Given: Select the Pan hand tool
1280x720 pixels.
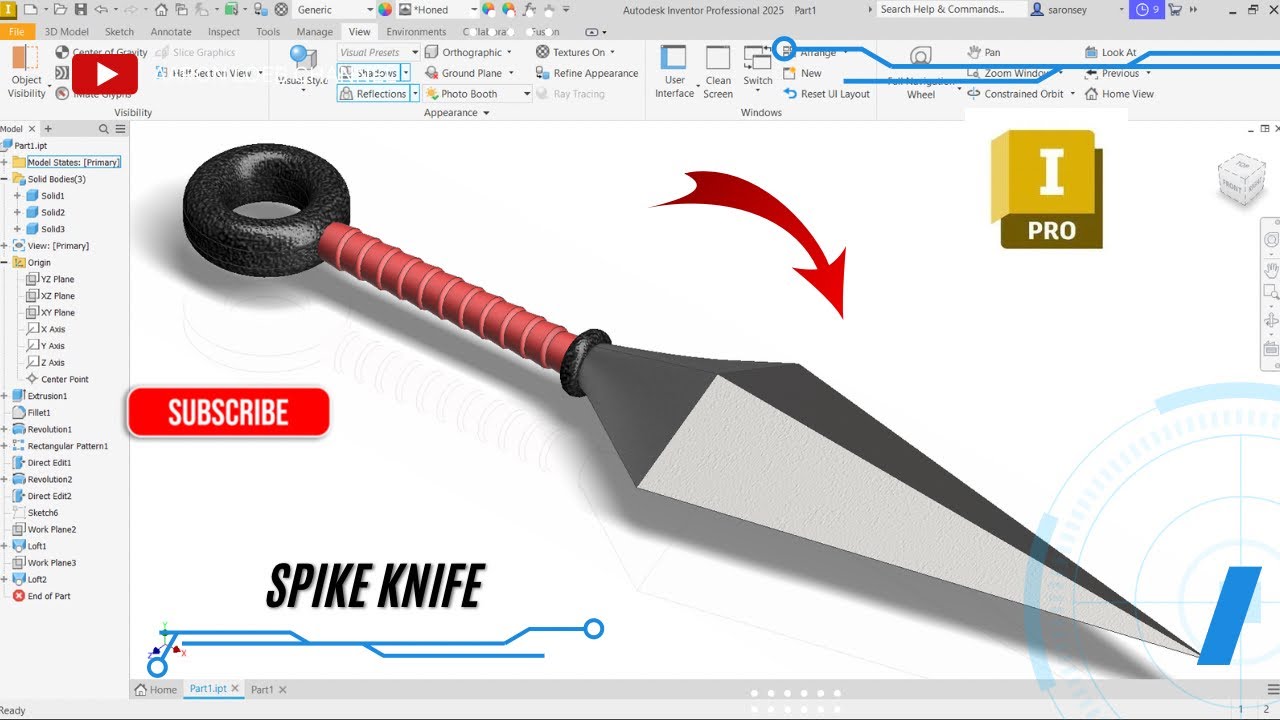Looking at the screenshot, I should pos(983,52).
